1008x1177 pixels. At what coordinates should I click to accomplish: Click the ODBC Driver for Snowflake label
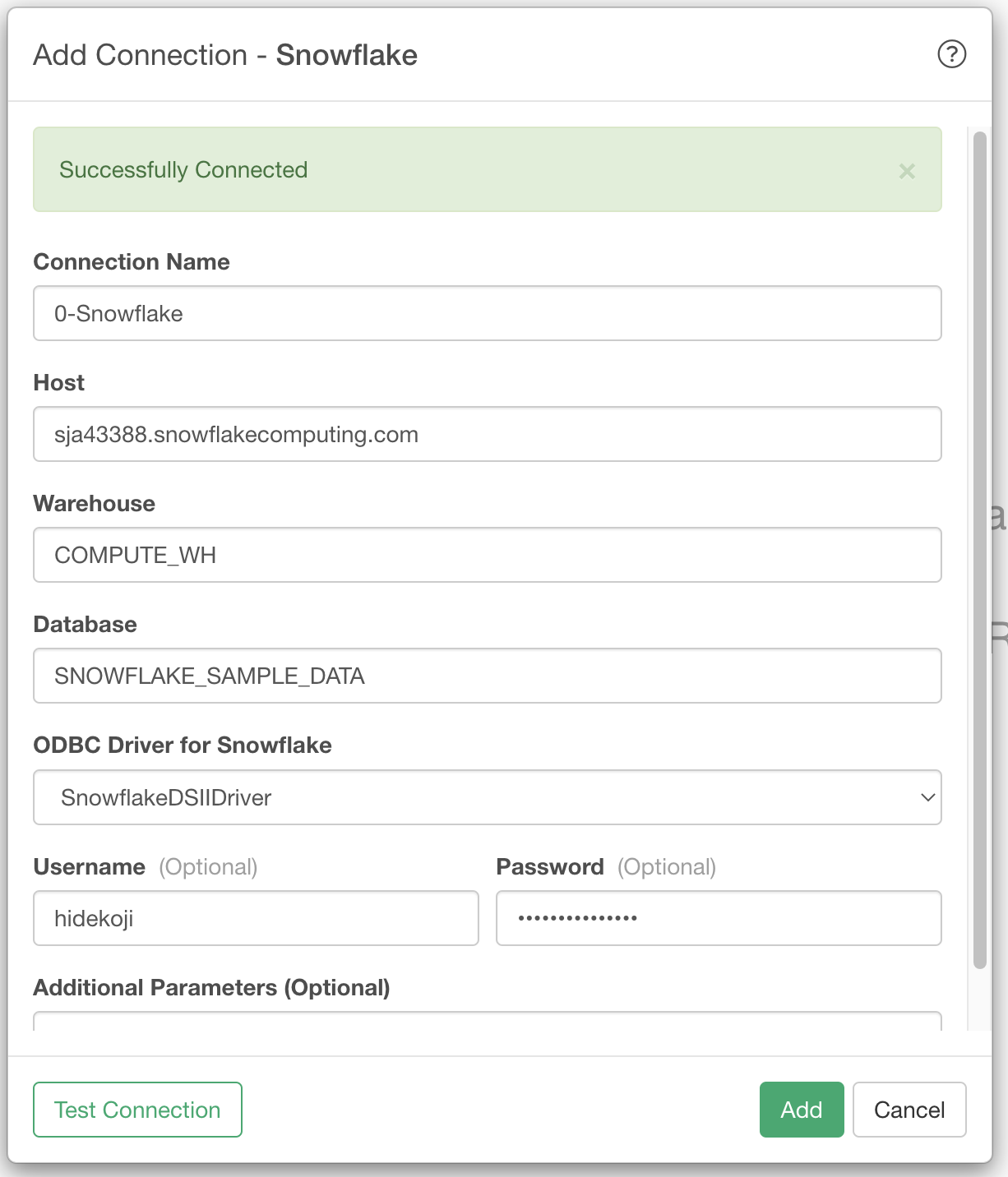pyautogui.click(x=183, y=745)
